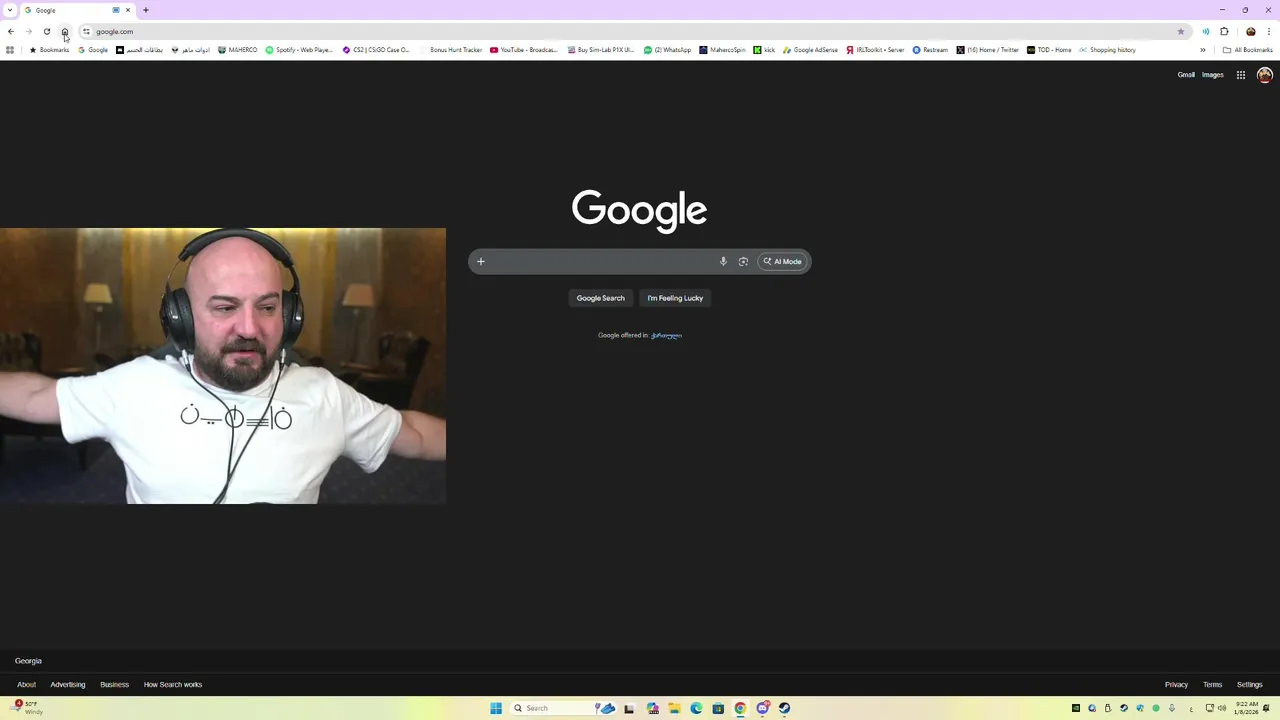The height and width of the screenshot is (720, 1280).
Task: Open the Windows Start menu
Action: click(x=496, y=708)
